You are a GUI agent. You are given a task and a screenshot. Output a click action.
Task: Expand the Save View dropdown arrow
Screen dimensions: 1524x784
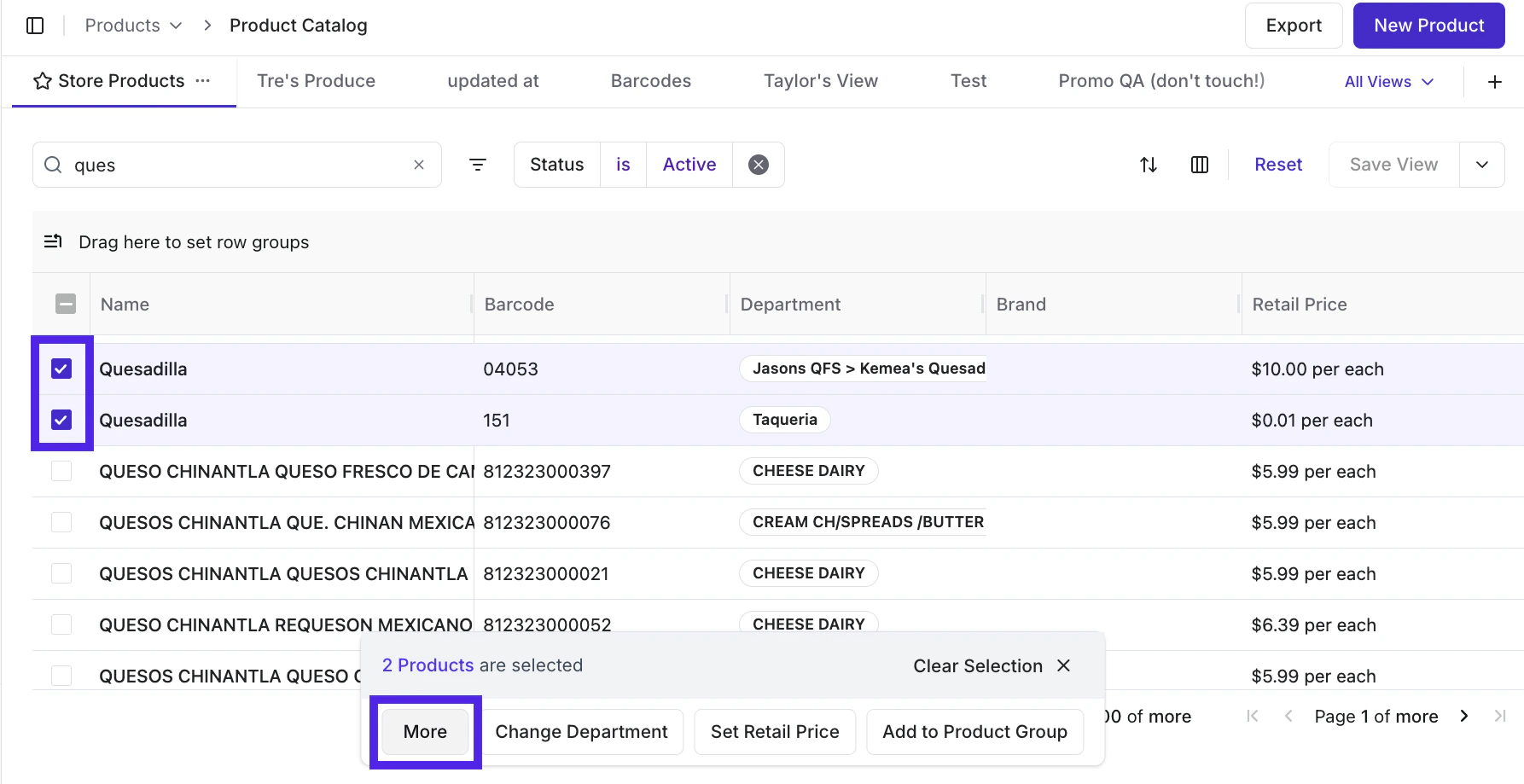pyautogui.click(x=1481, y=165)
